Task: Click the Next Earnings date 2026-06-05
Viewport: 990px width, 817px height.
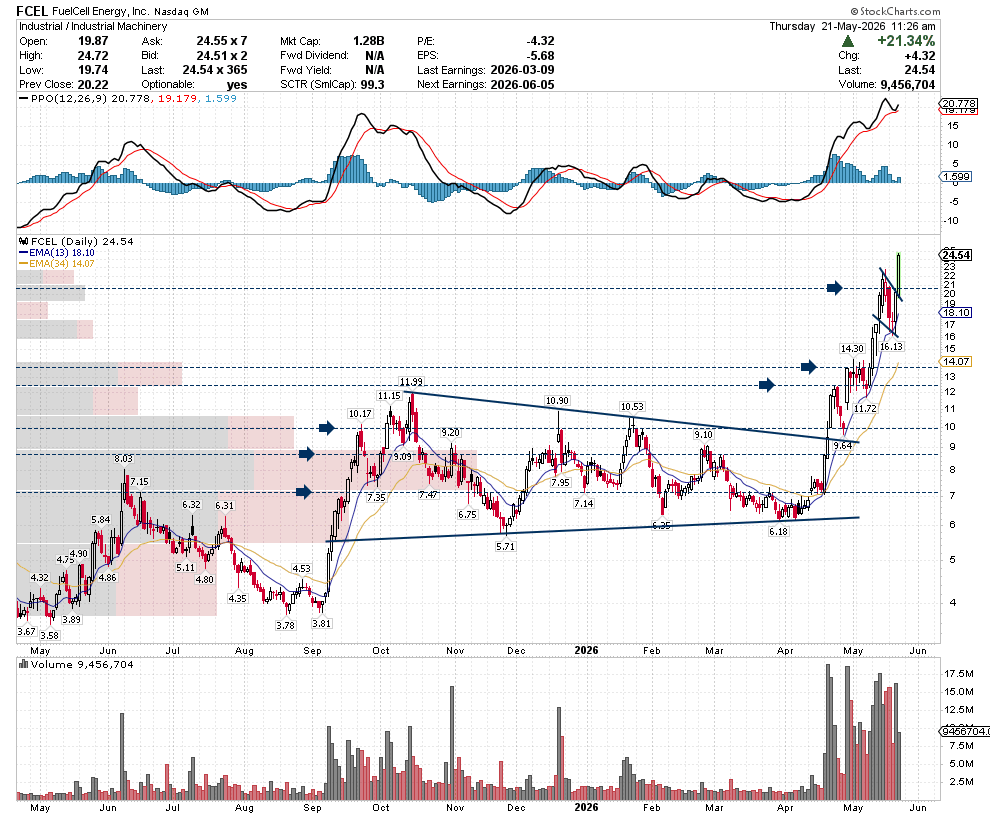Action: click(522, 85)
